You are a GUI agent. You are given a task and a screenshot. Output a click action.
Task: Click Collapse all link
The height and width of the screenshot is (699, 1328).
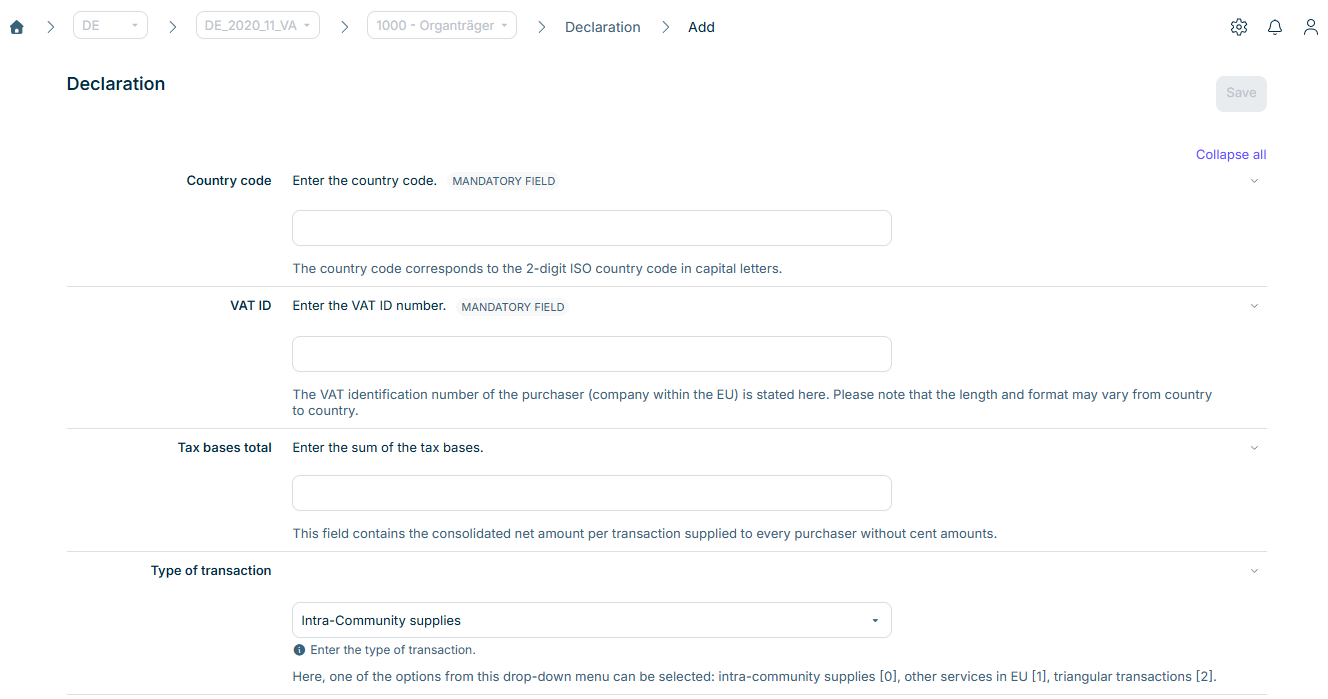coord(1231,154)
